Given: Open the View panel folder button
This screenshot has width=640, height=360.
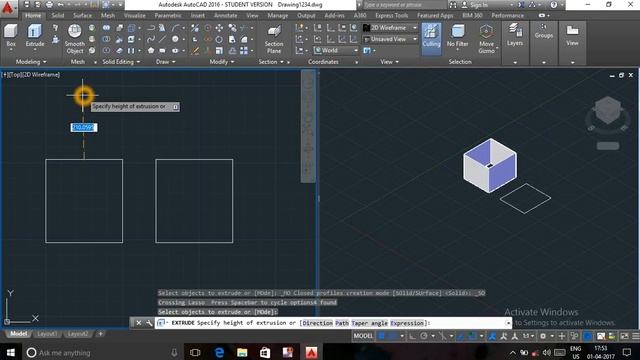Looking at the screenshot, I should tap(572, 35).
